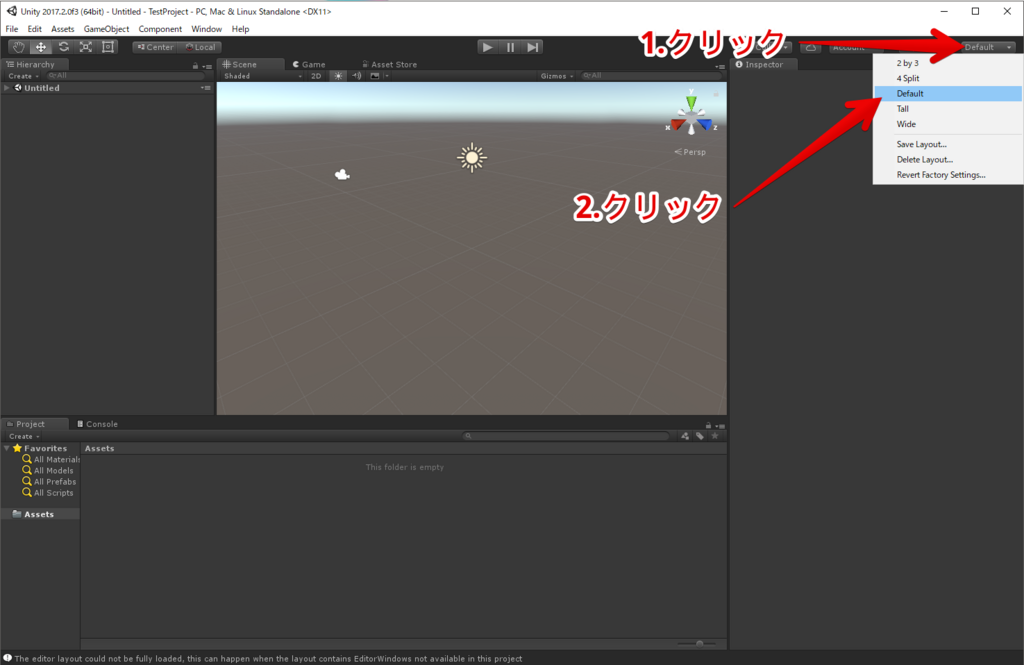
Task: Select the Main Camera gizmo
Action: pyautogui.click(x=342, y=174)
